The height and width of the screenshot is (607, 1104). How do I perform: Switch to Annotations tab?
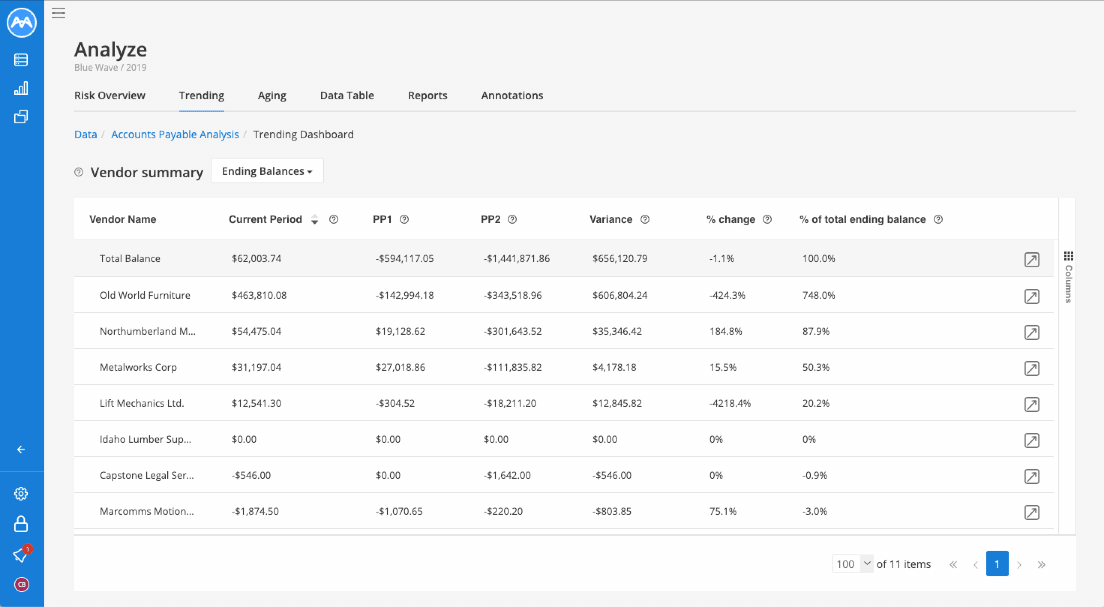tap(512, 96)
